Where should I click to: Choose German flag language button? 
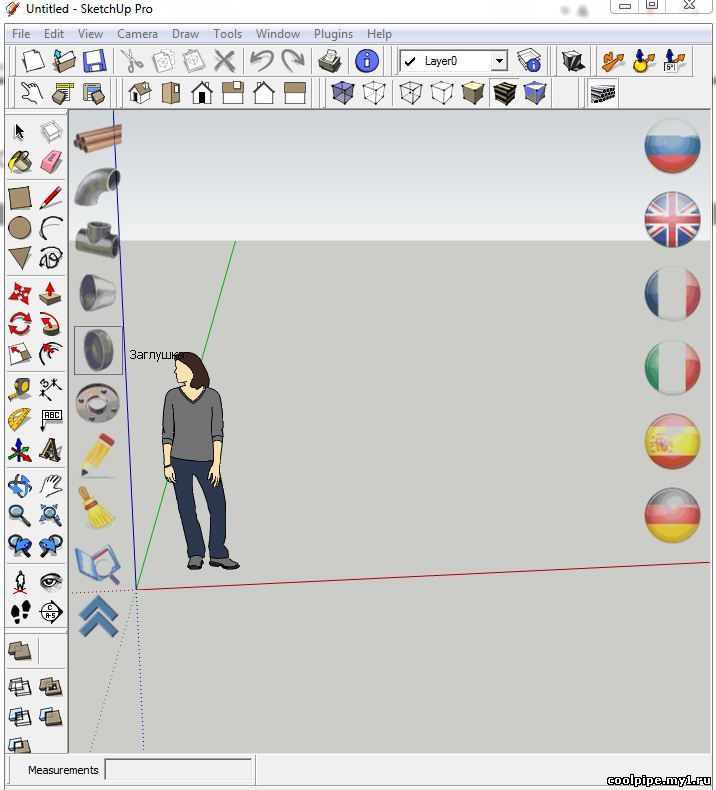click(672, 515)
